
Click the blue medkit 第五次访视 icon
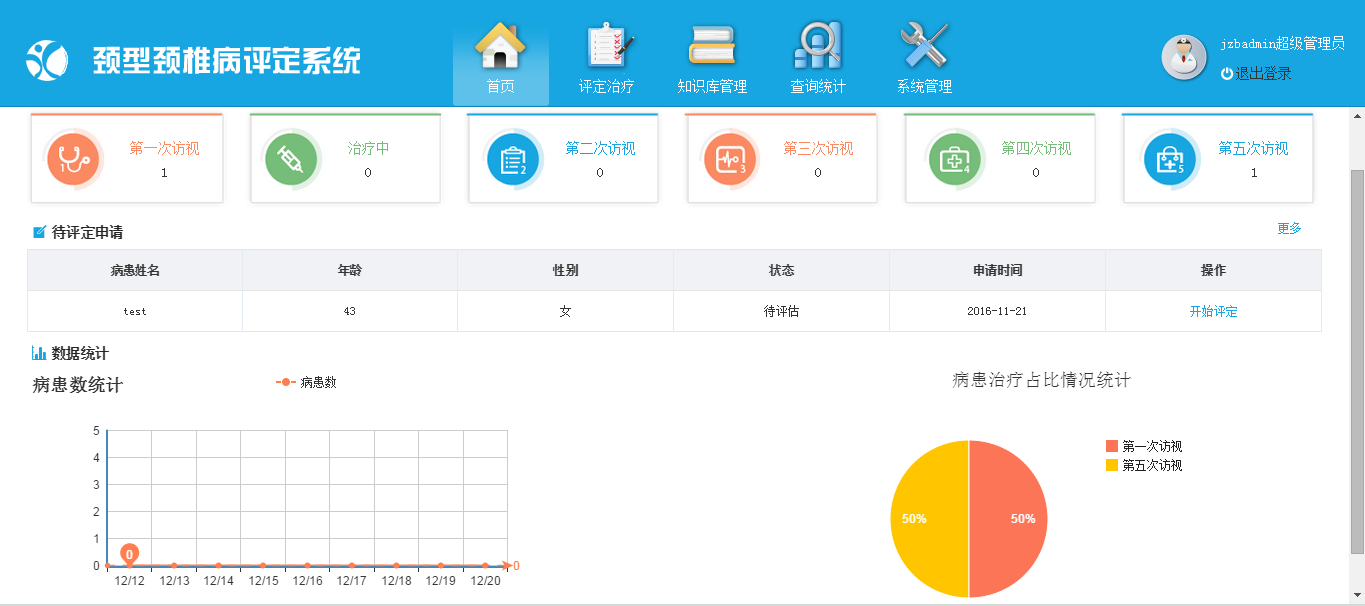(1169, 159)
